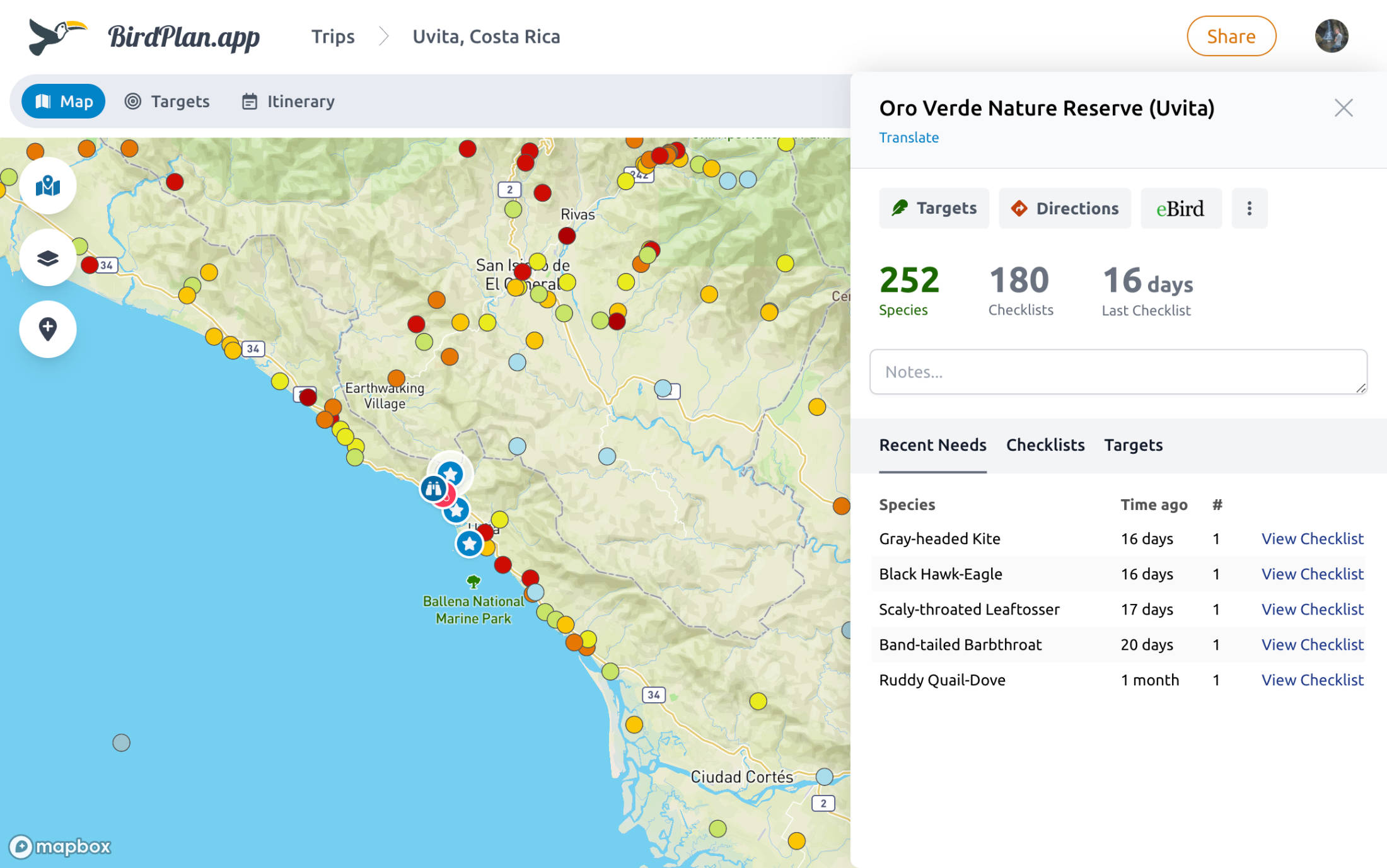The image size is (1387, 868).
Task: Click the add location pin icon
Action: coord(48,329)
